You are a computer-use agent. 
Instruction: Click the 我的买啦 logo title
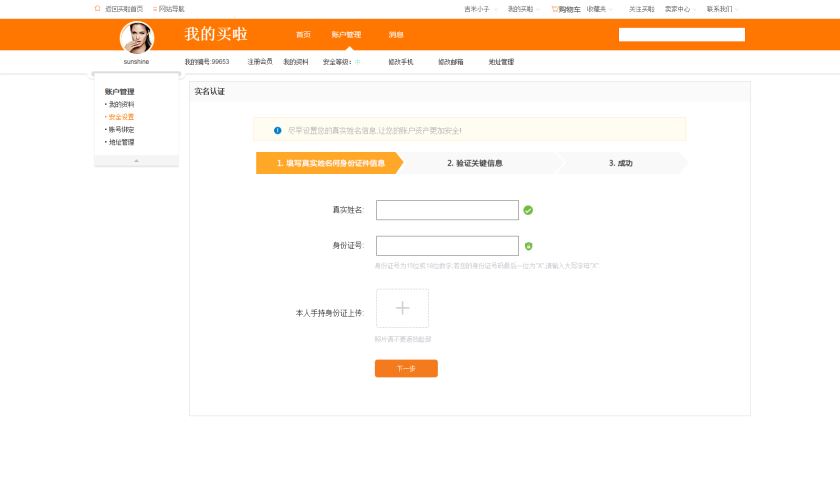pyautogui.click(x=216, y=34)
